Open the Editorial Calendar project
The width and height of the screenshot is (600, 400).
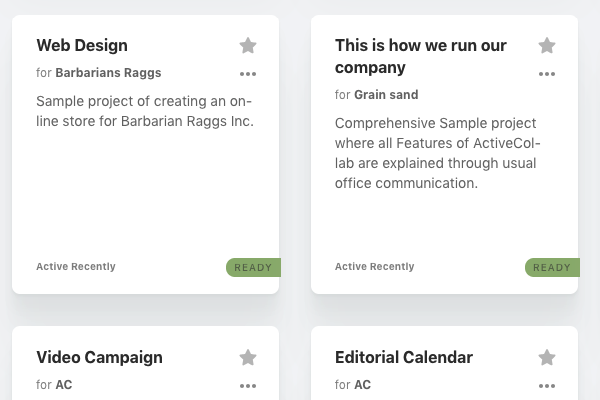[404, 358]
